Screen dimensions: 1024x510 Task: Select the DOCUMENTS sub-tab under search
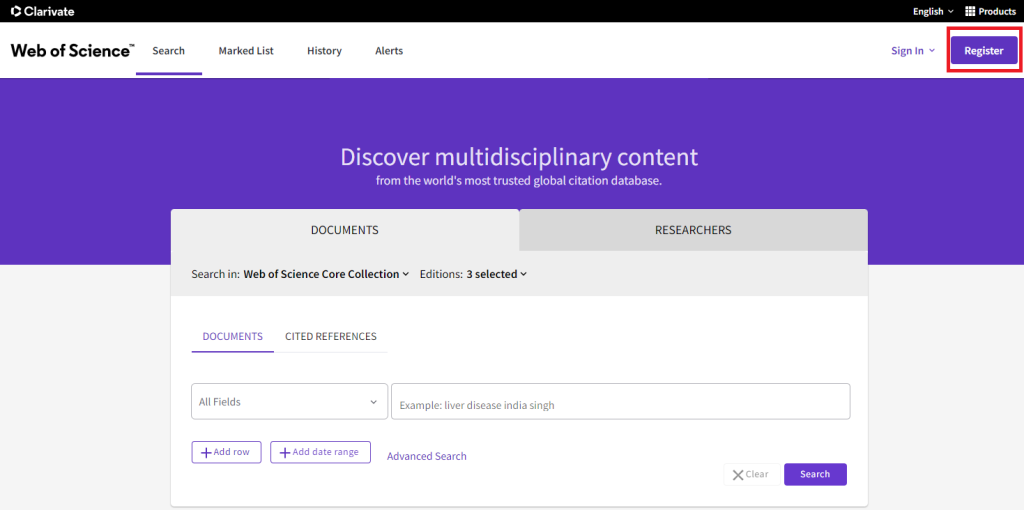232,336
